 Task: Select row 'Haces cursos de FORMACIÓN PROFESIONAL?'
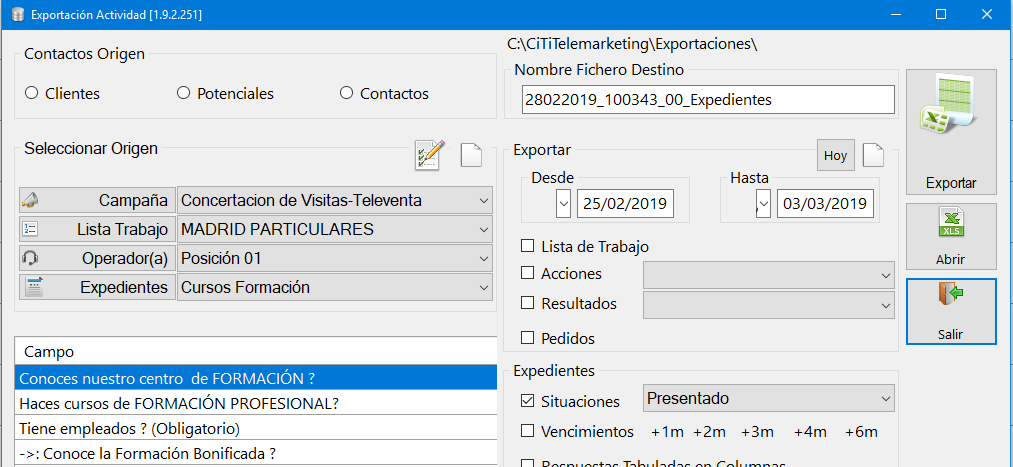pos(256,402)
